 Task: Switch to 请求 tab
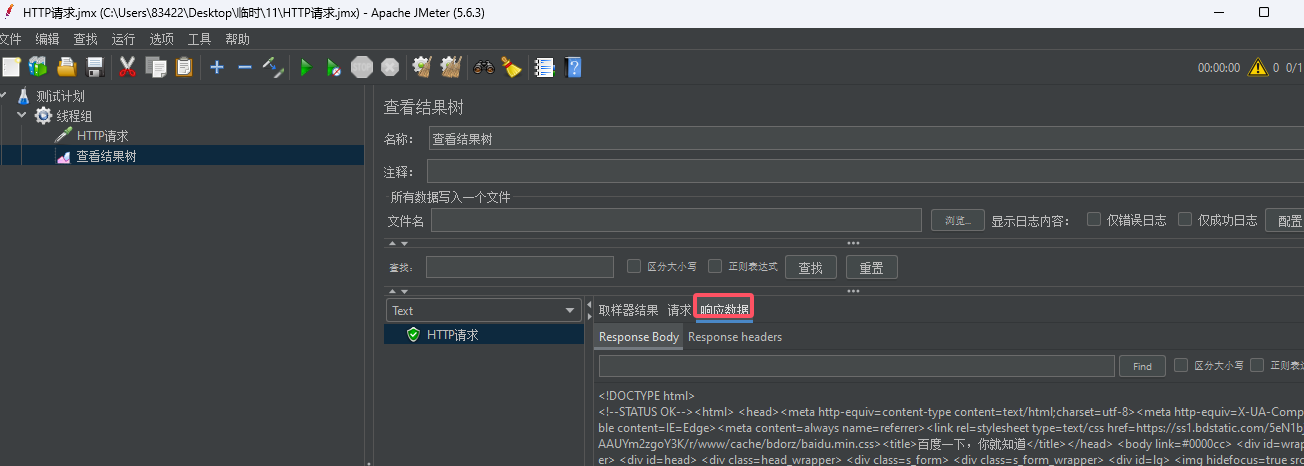tap(679, 310)
